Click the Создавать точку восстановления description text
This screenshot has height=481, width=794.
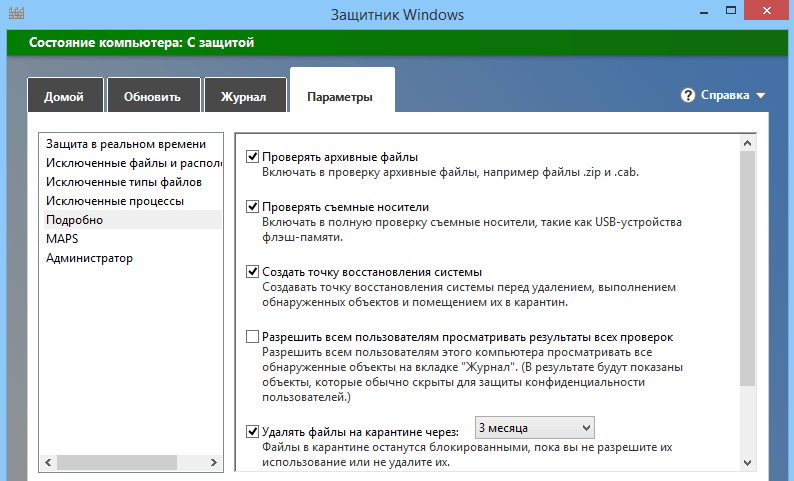pos(468,295)
